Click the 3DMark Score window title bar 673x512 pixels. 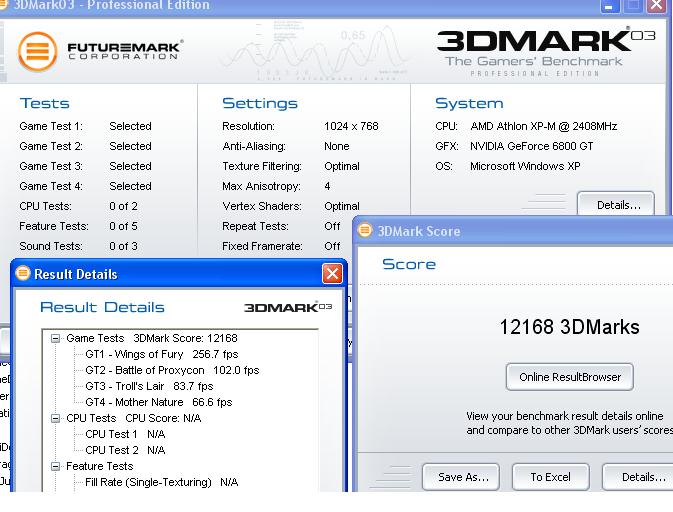click(x=513, y=231)
